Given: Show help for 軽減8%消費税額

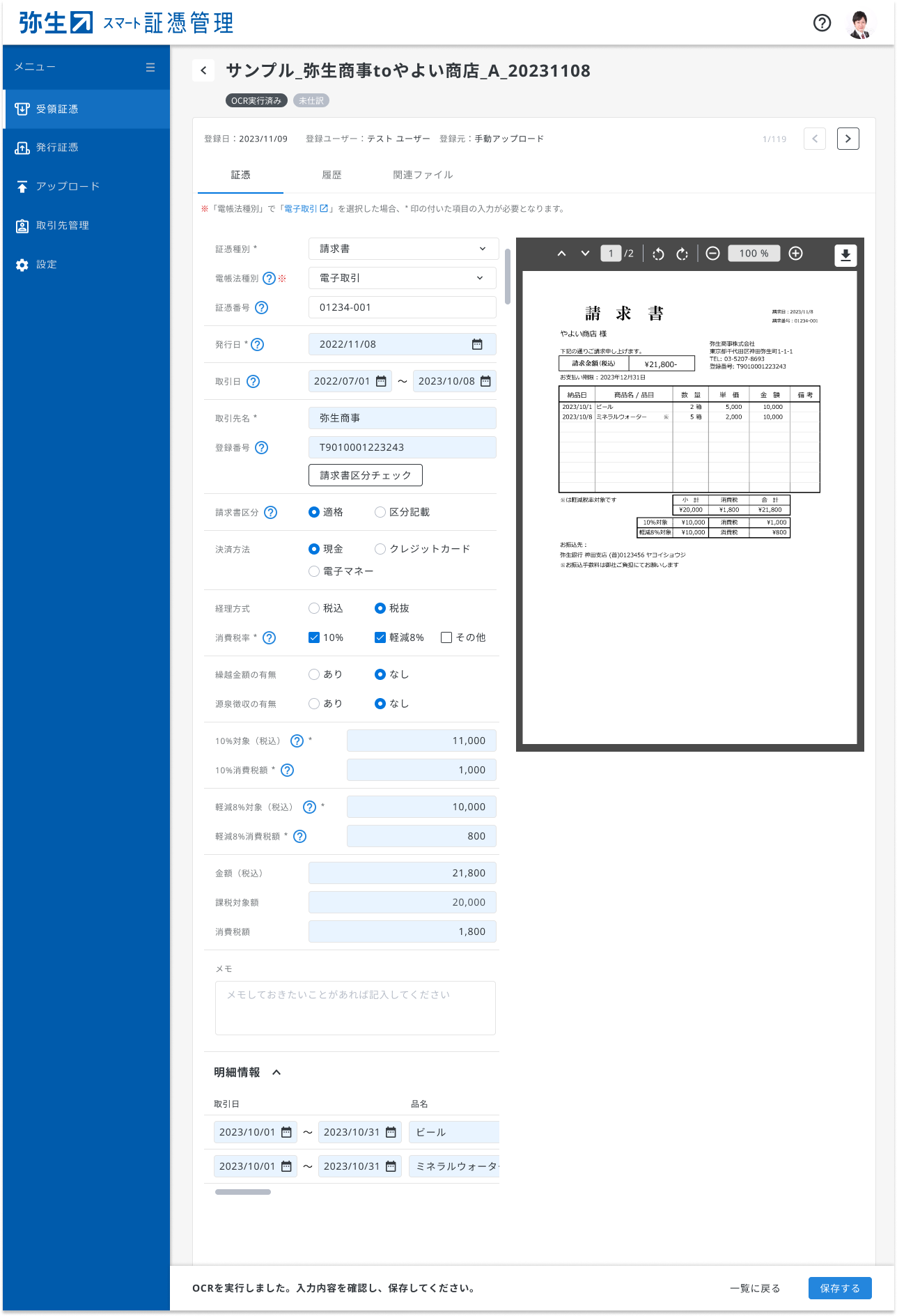Looking at the screenshot, I should click(299, 836).
